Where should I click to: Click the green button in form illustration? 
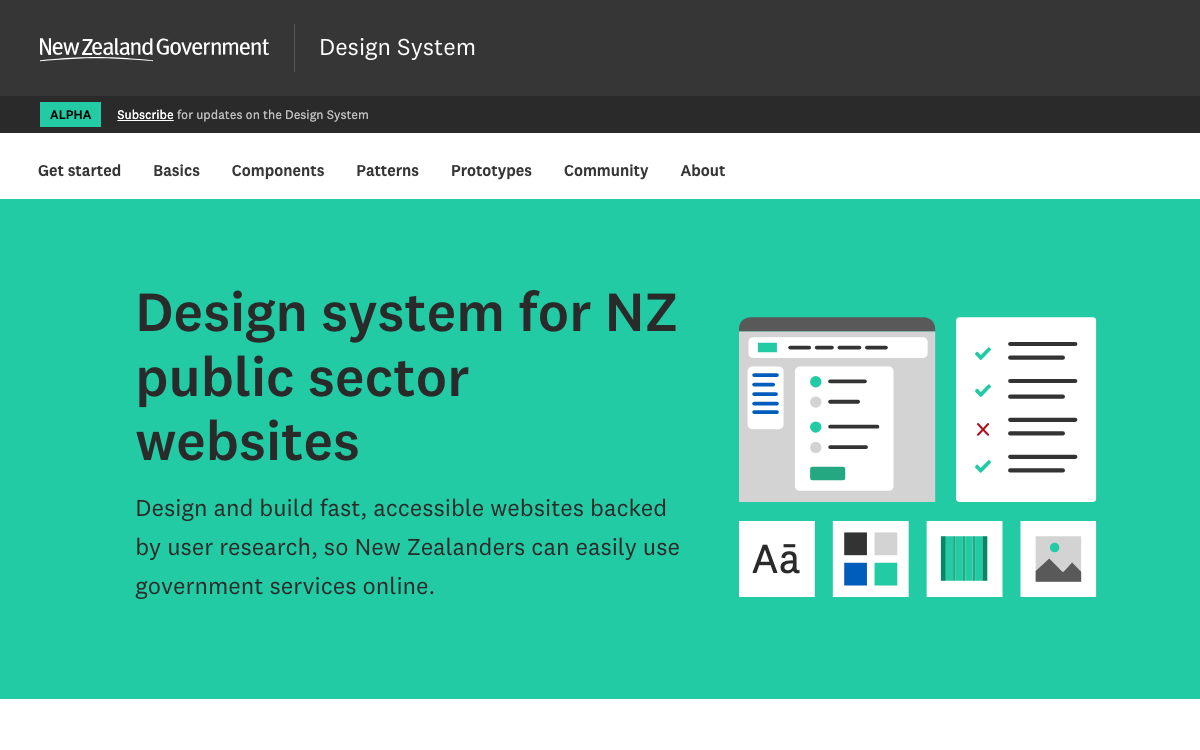827,474
